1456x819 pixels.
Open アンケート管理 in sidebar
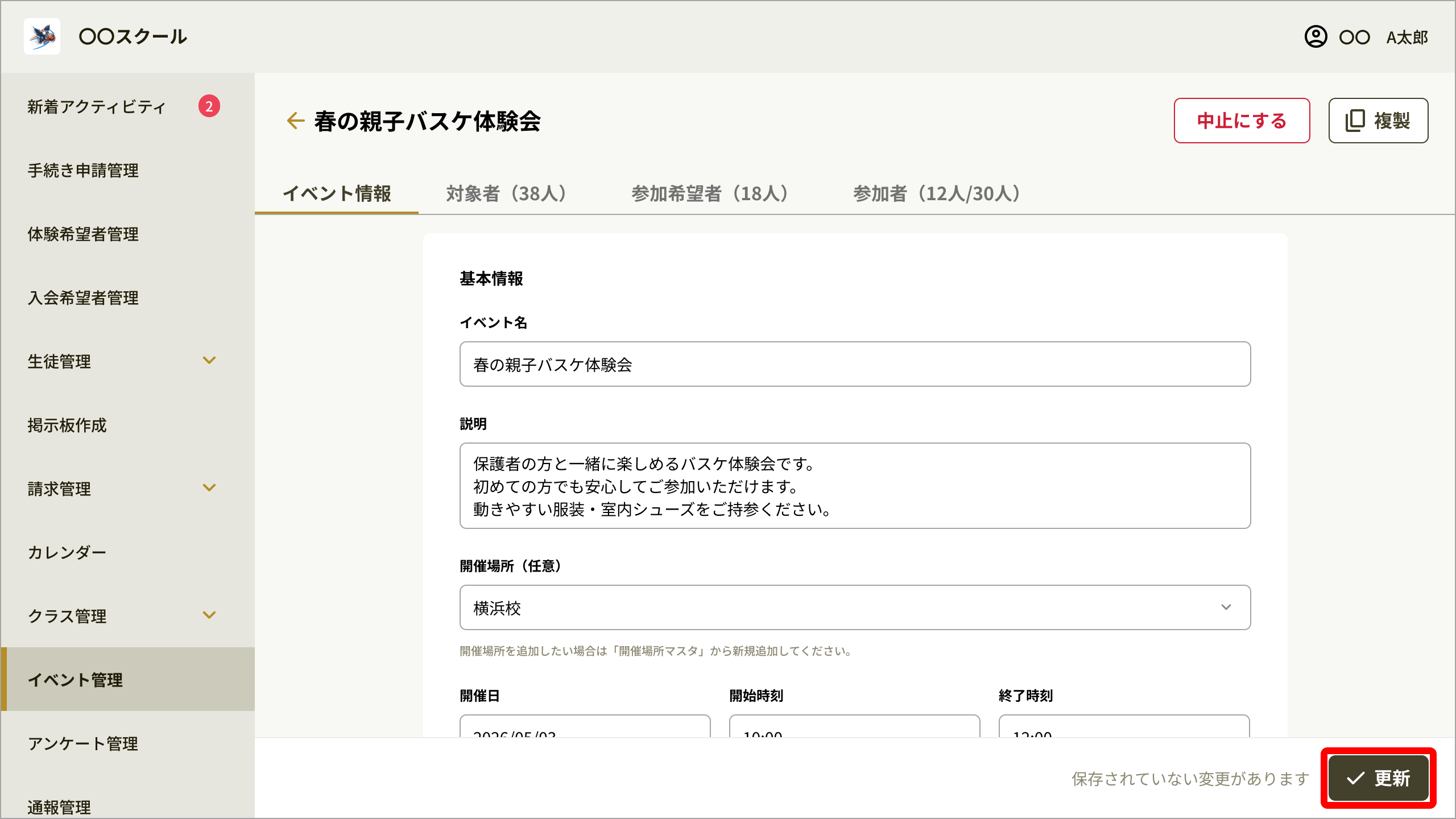(128, 744)
